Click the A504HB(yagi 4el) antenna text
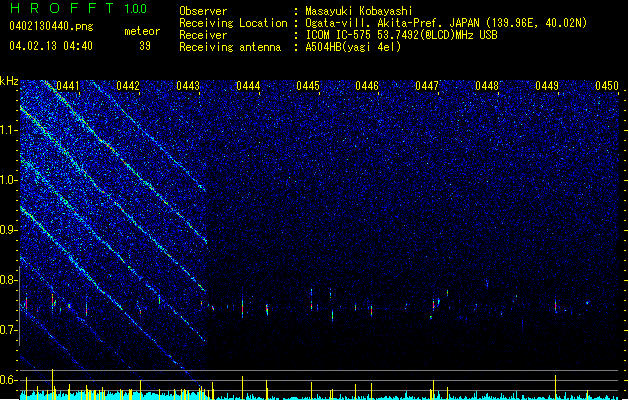 353,47
